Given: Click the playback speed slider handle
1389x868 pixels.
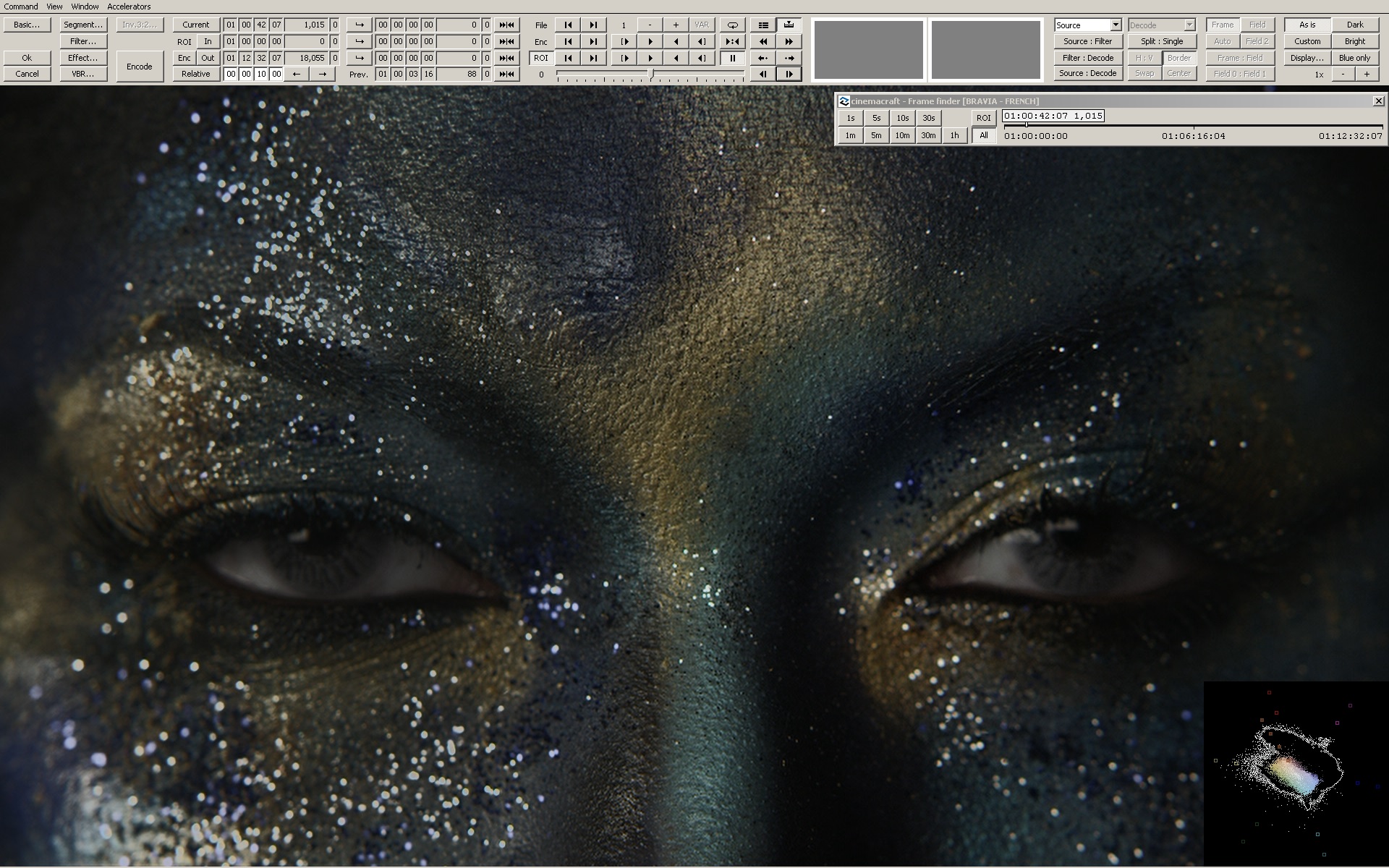Looking at the screenshot, I should 652,74.
